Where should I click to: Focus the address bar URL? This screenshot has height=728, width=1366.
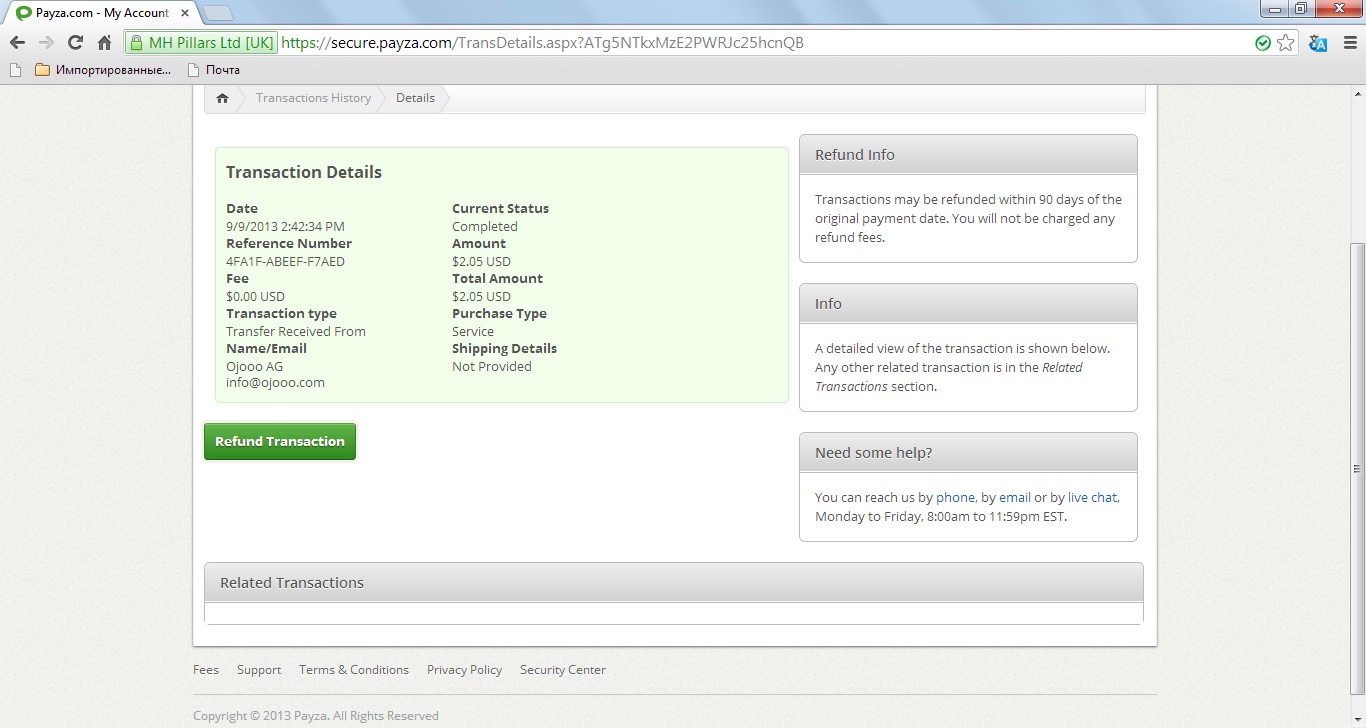pos(543,43)
